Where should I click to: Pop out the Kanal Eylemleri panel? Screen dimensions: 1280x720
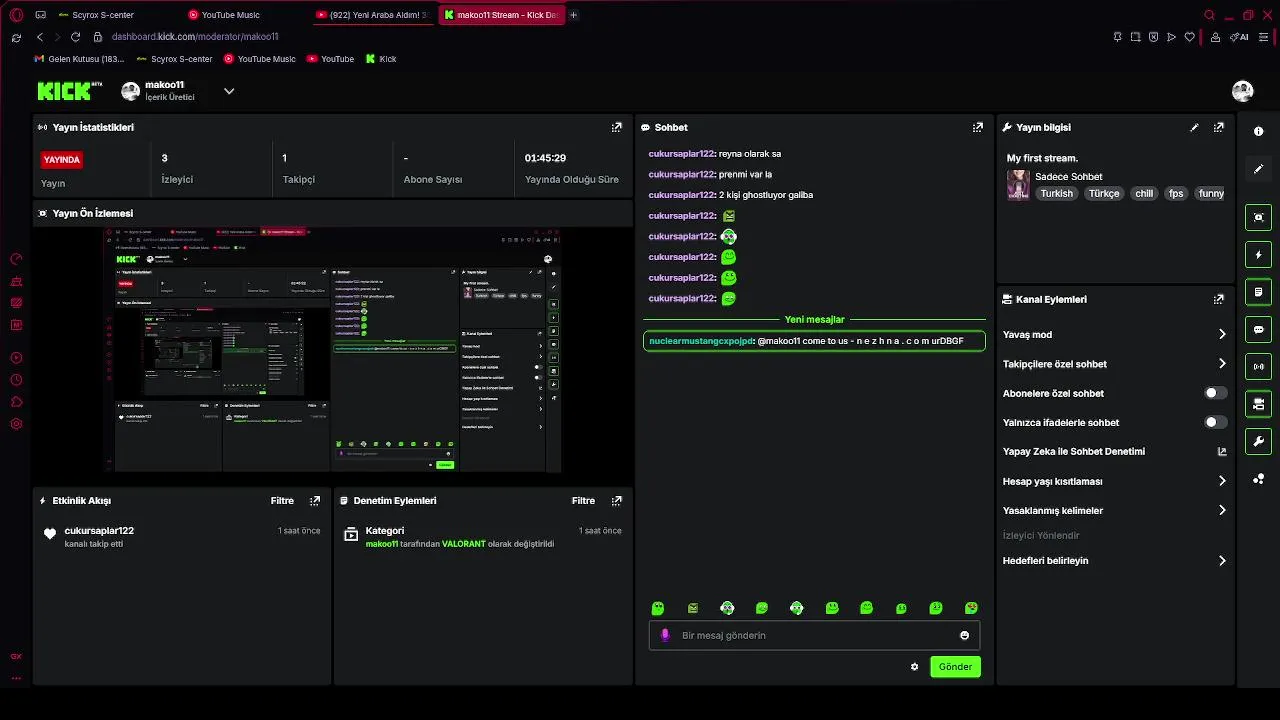point(1218,299)
